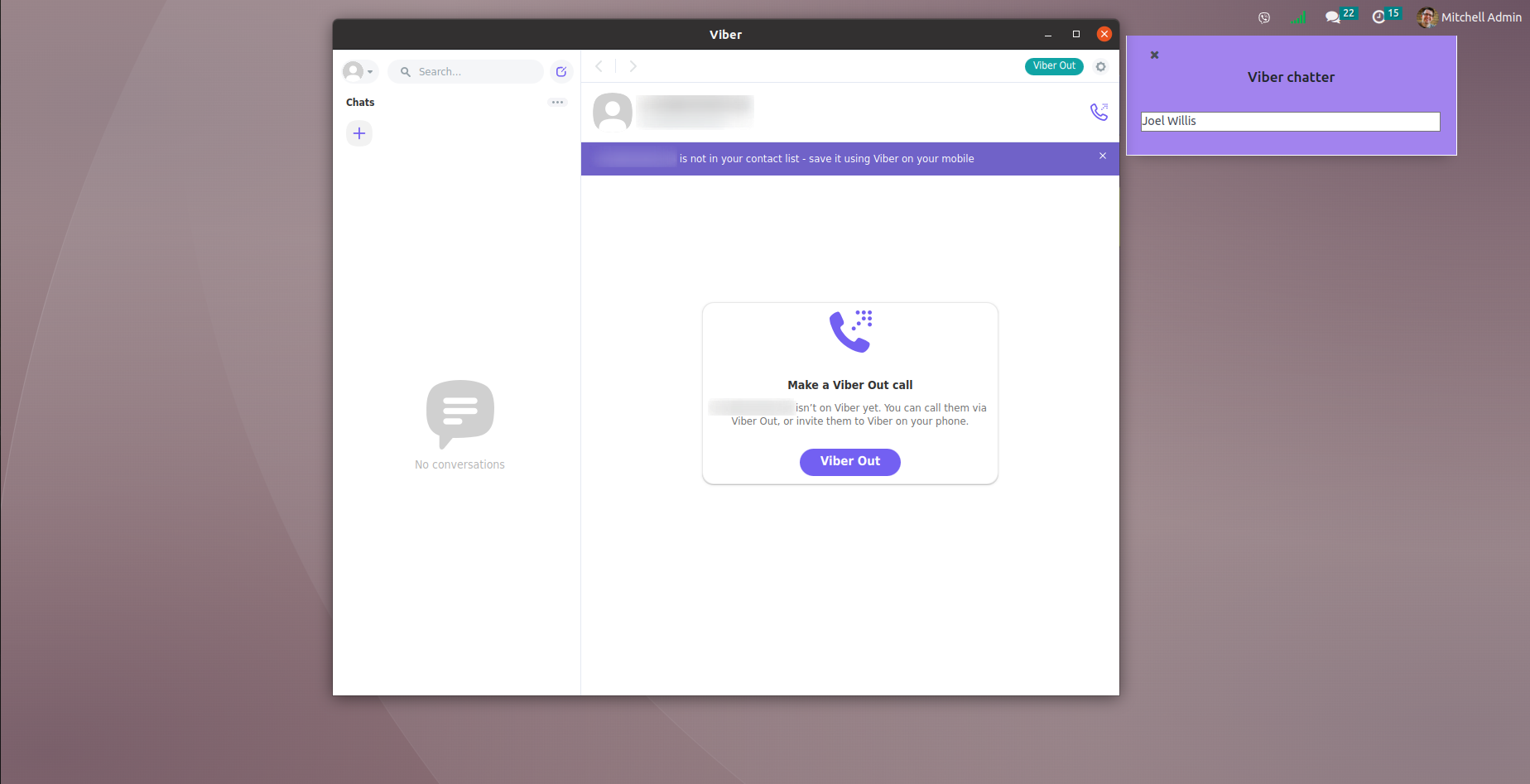1530x784 pixels.
Task: Open Viber settings gear icon
Action: click(x=1100, y=66)
